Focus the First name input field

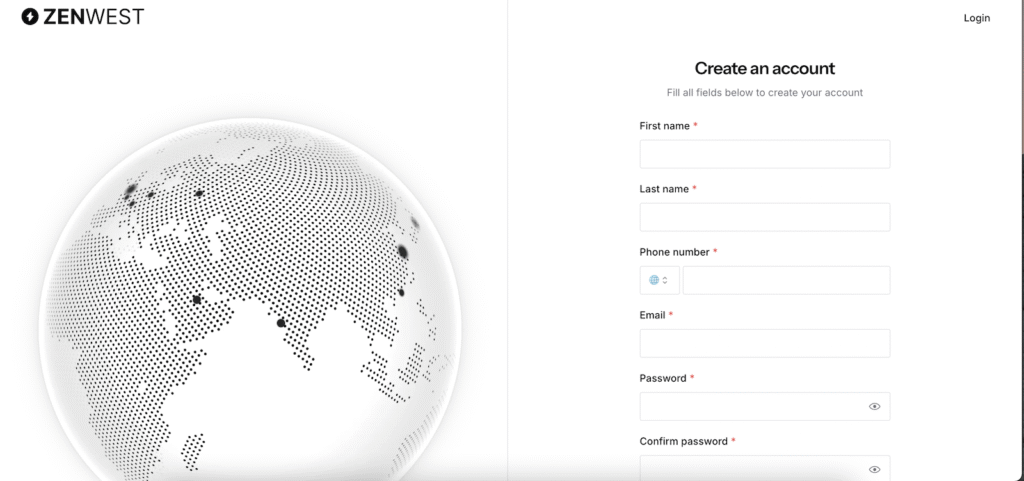coord(765,154)
